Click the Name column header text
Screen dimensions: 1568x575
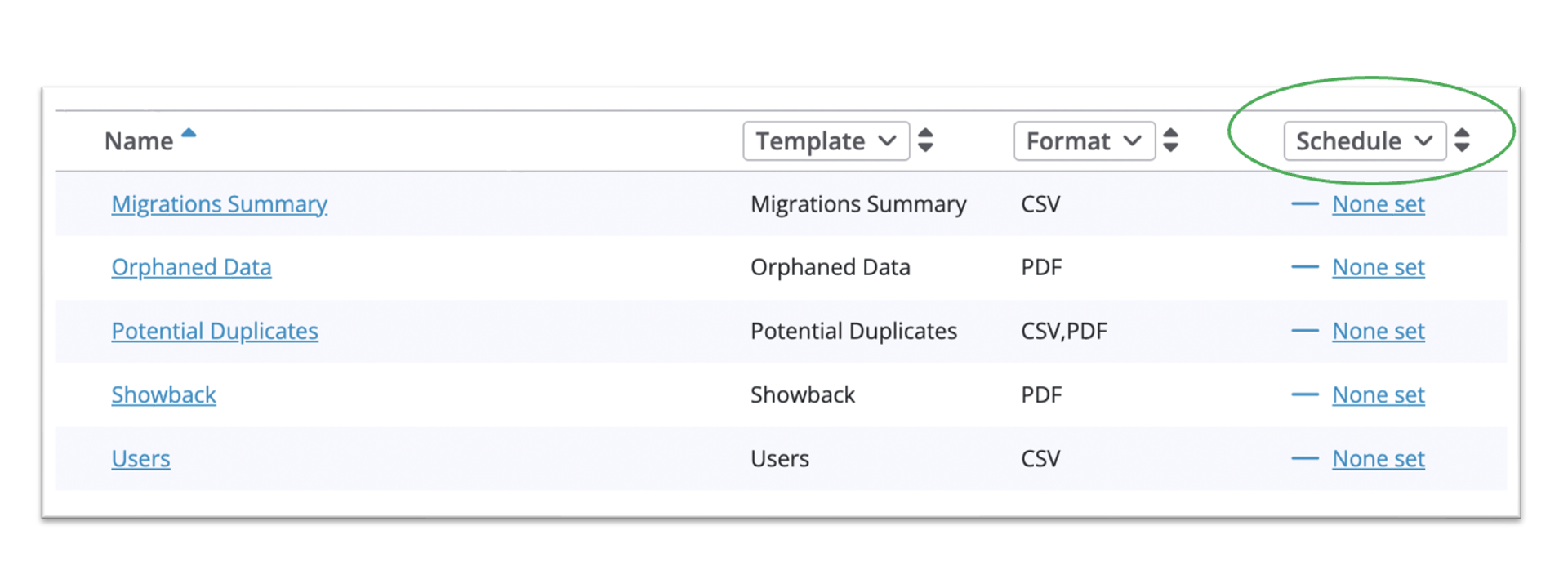point(138,141)
